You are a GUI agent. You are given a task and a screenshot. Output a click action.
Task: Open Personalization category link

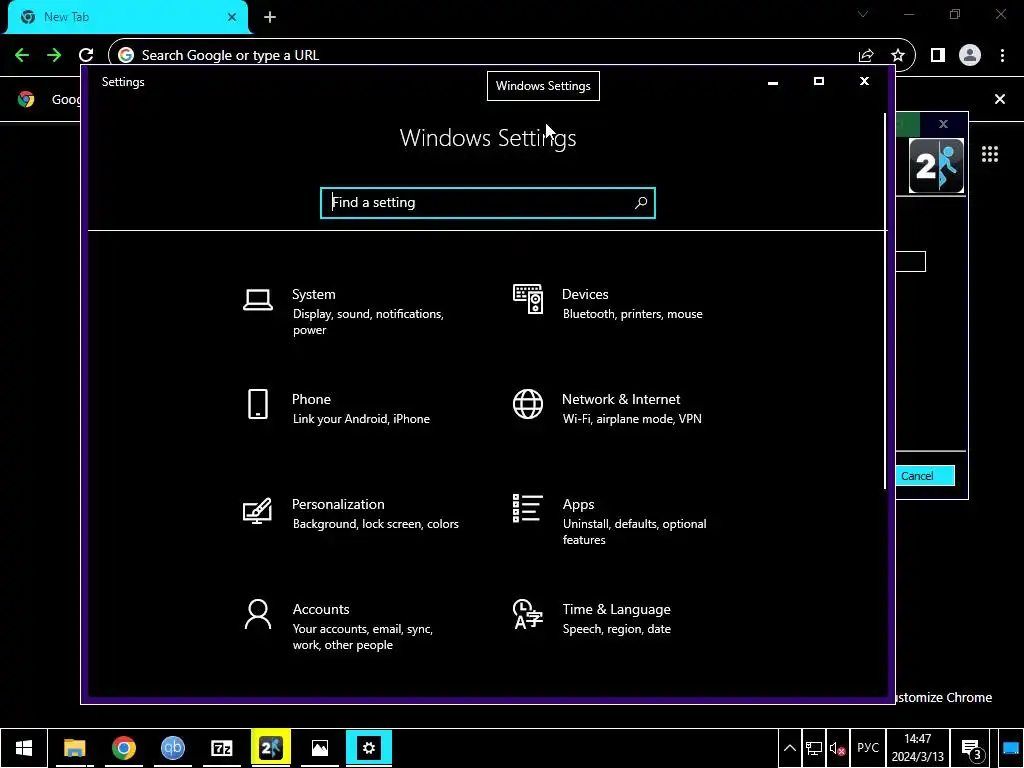pyautogui.click(x=338, y=504)
